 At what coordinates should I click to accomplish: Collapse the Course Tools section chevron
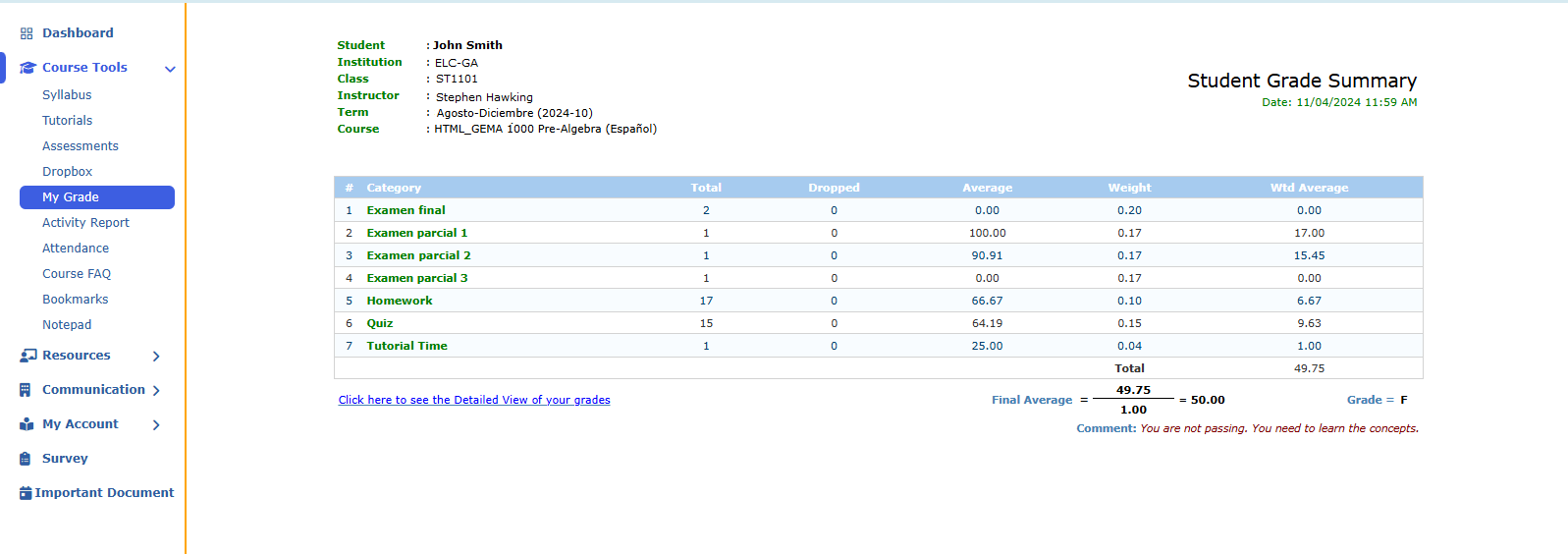[170, 69]
